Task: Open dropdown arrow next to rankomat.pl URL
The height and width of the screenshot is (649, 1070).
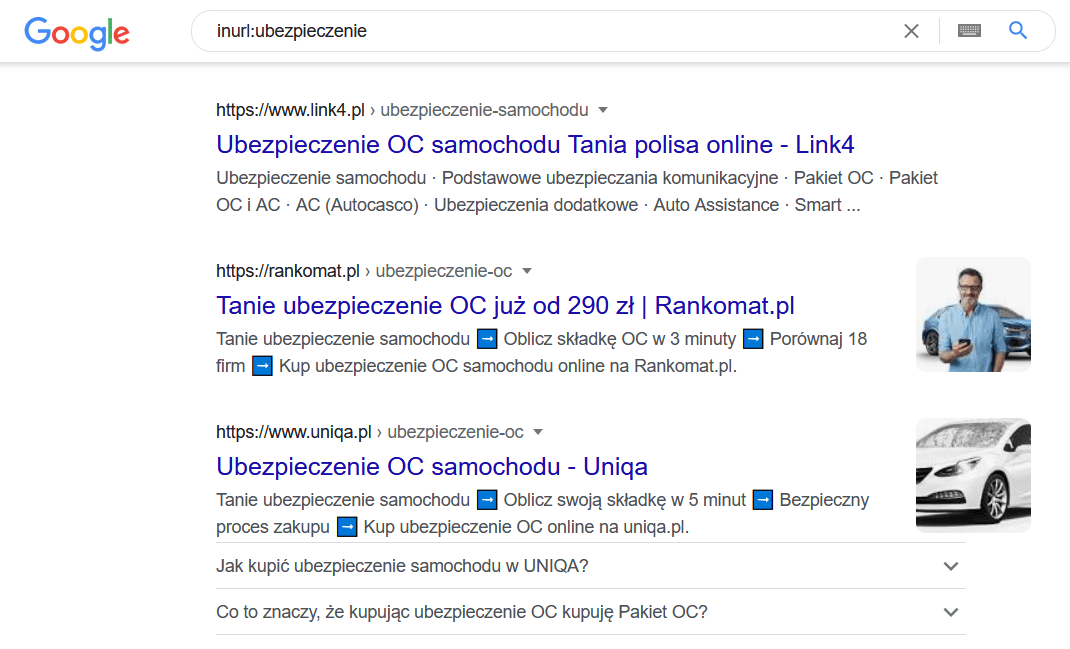Action: tap(526, 271)
